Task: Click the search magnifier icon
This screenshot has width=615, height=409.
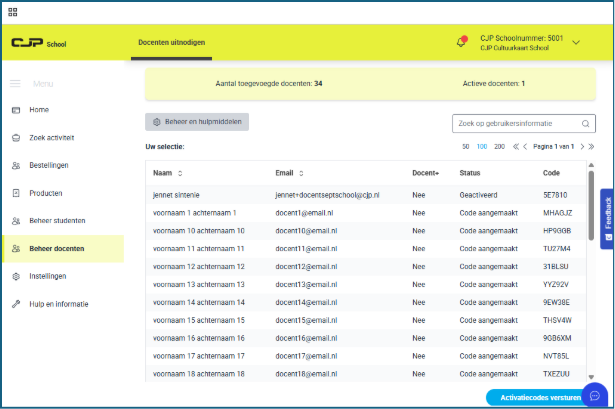Action: pos(585,124)
